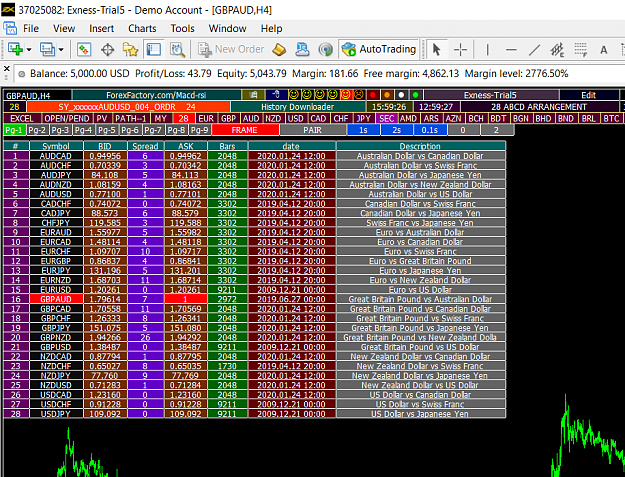Click the 28 ABCD ARRANGEMENT label
The image size is (625, 477).
click(x=539, y=107)
